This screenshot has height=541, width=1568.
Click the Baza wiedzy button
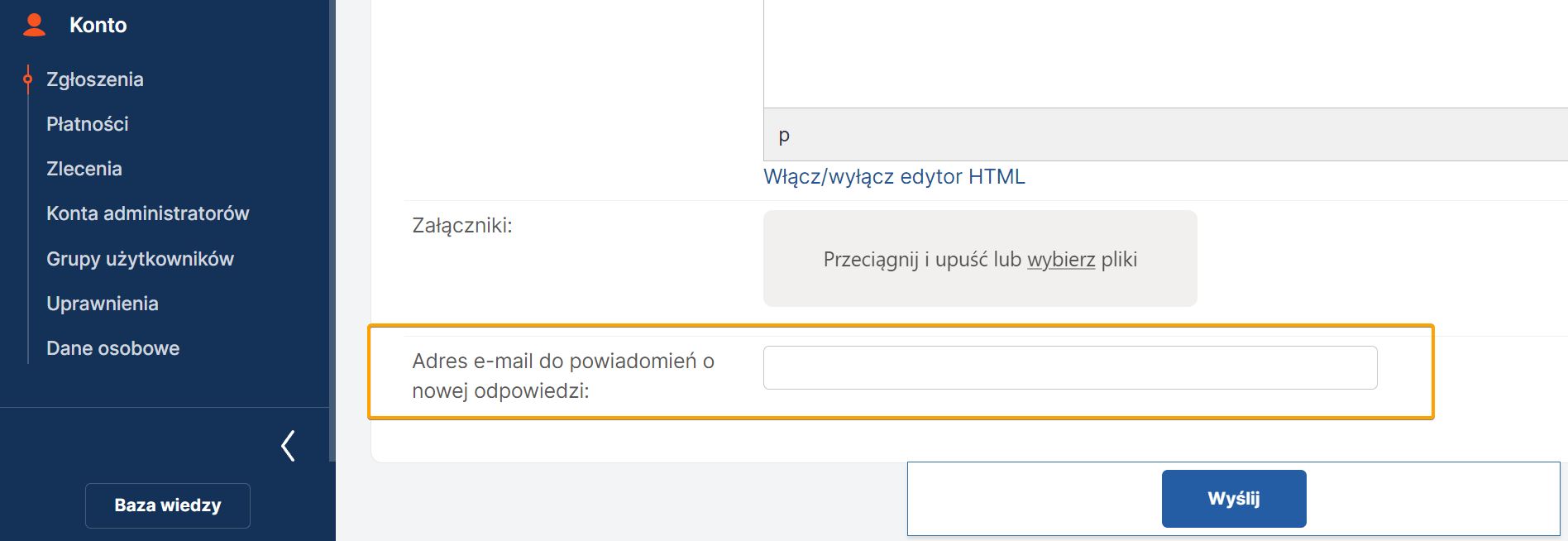[x=168, y=505]
